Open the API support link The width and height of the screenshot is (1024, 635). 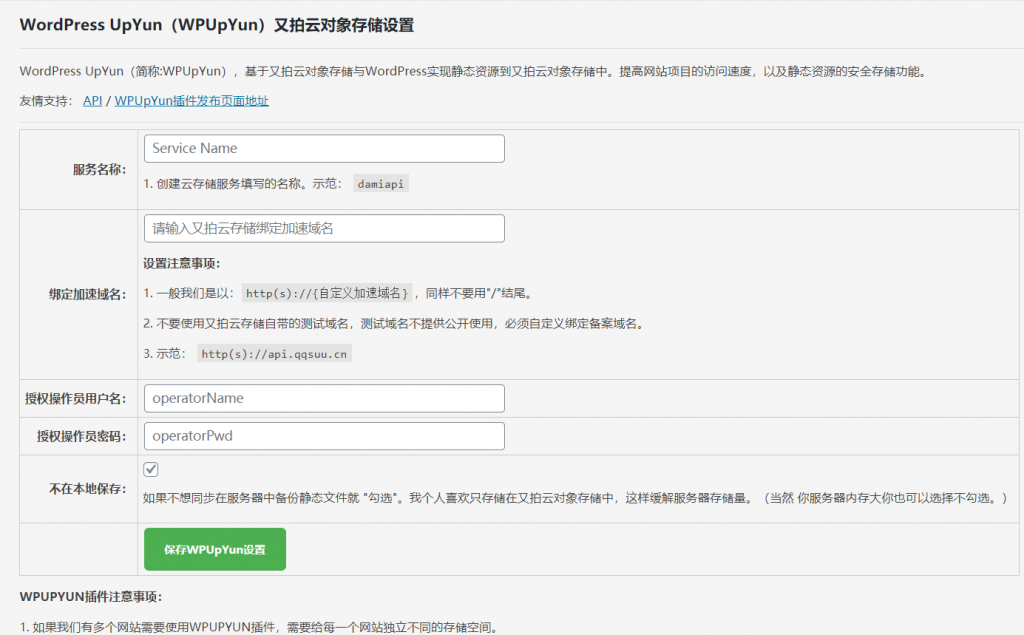[92, 101]
